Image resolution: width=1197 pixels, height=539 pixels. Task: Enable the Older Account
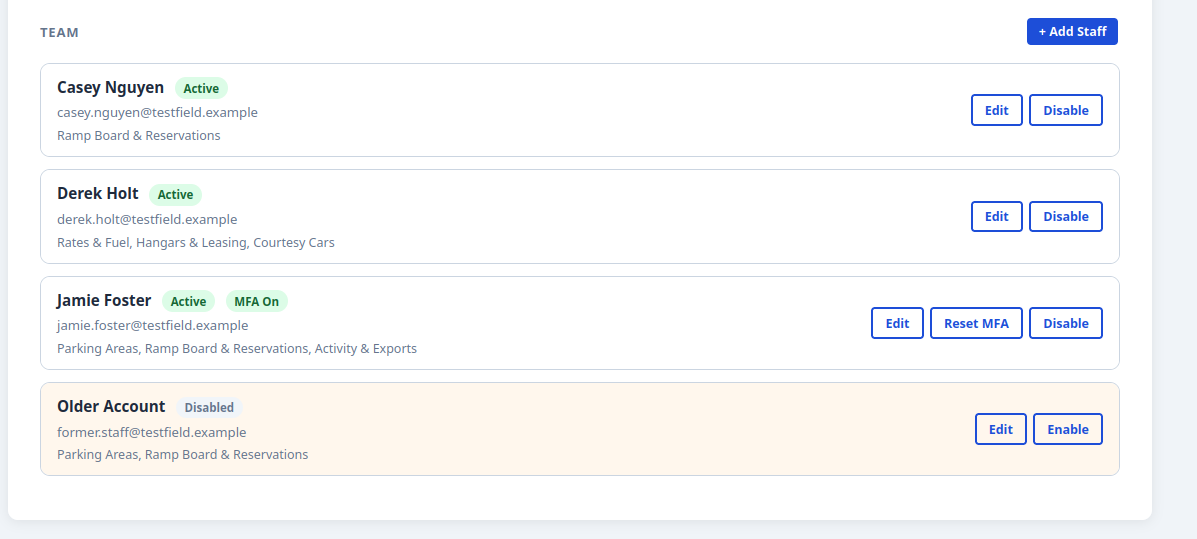point(1068,429)
